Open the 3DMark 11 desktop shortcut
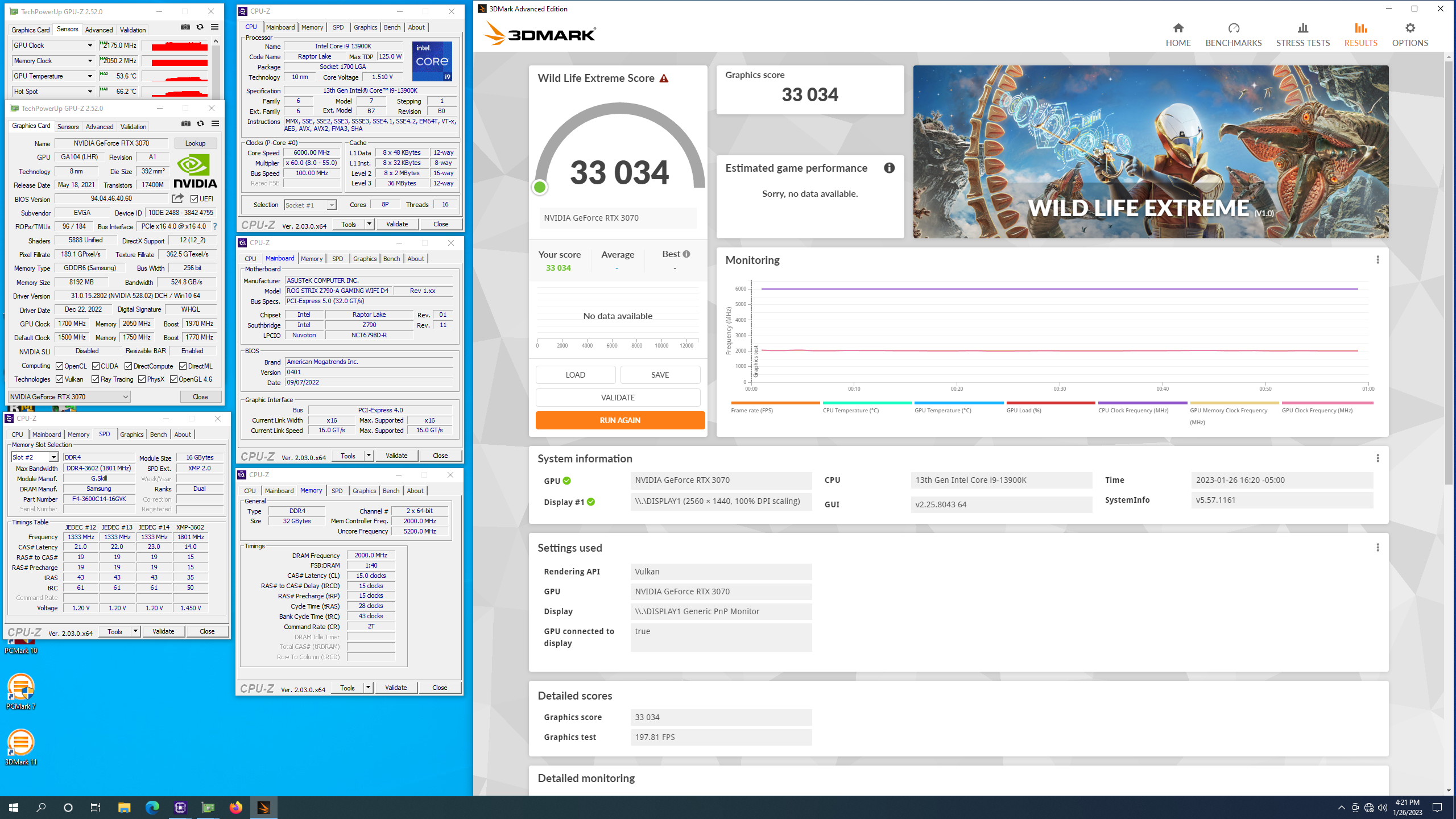Viewport: 1456px width, 819px height. tap(21, 747)
